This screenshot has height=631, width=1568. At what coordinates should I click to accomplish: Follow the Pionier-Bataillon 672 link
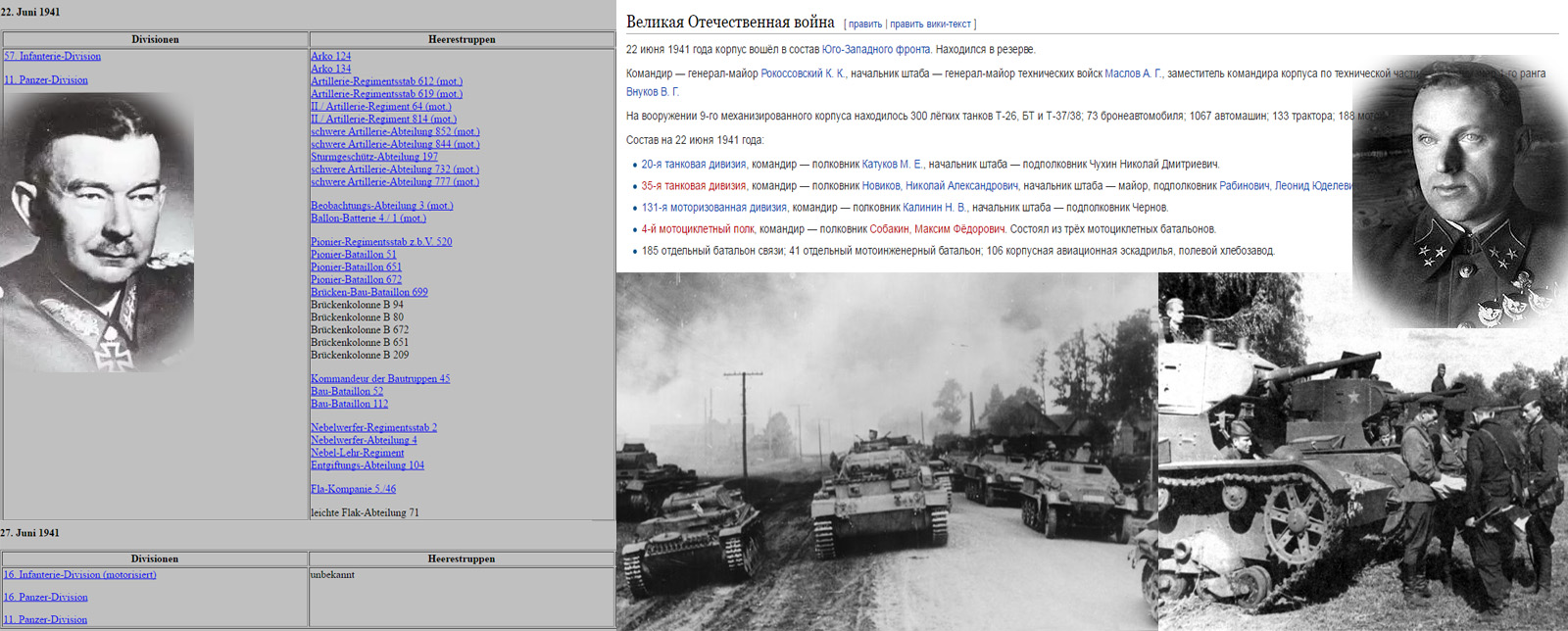click(357, 280)
